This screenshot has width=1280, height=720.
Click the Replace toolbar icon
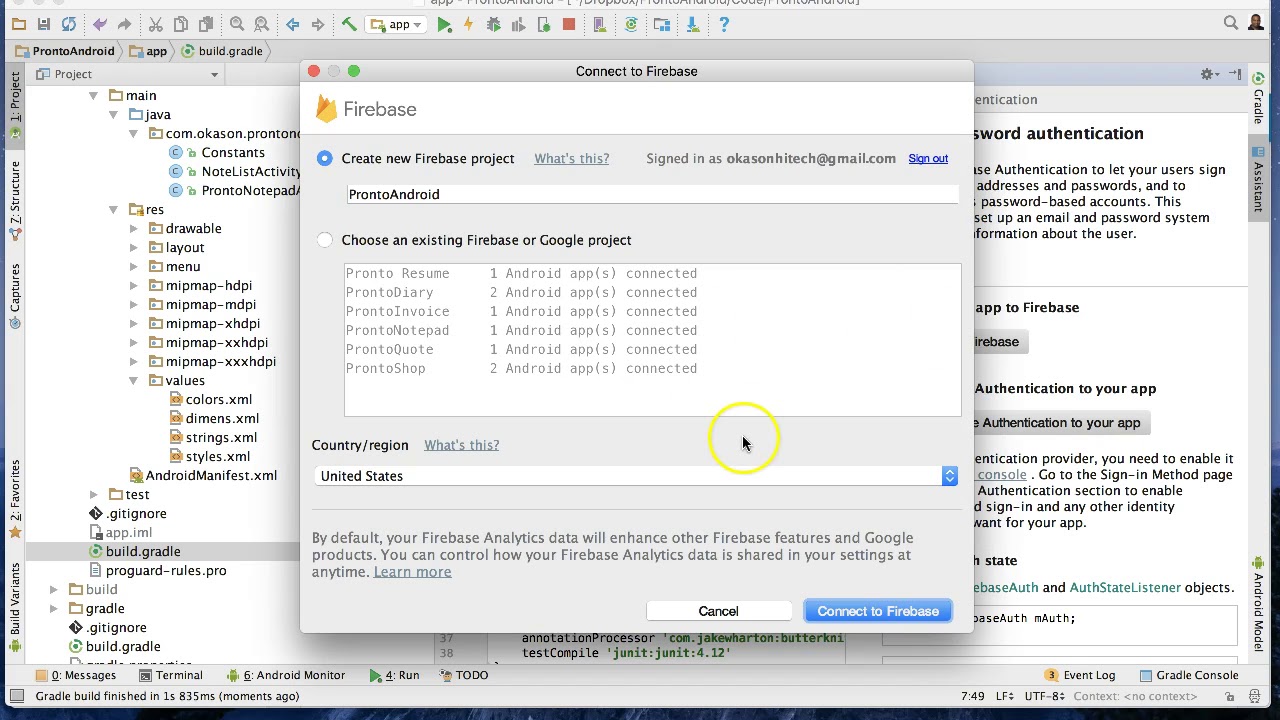(x=261, y=24)
